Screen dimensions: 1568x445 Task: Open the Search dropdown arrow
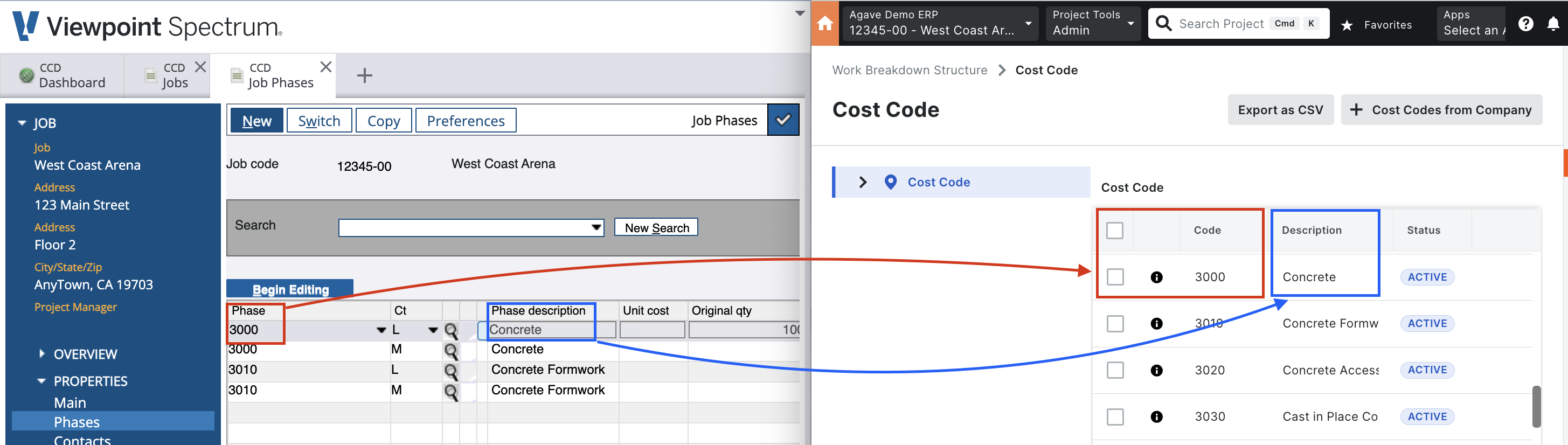point(596,228)
